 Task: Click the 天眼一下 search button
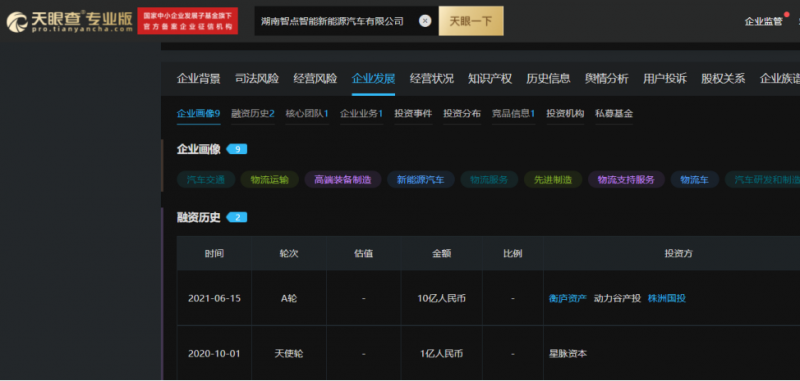[x=471, y=21]
